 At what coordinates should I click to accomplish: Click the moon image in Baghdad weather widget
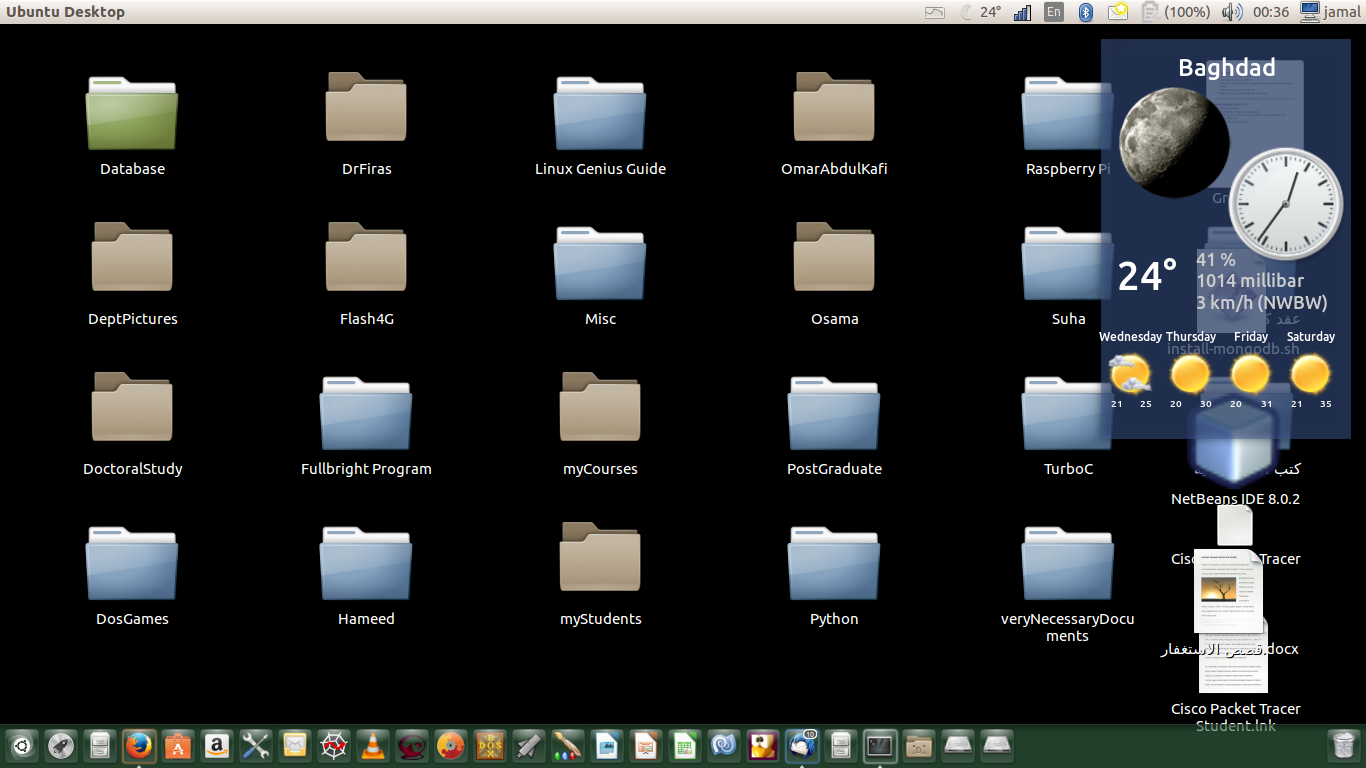click(1172, 140)
